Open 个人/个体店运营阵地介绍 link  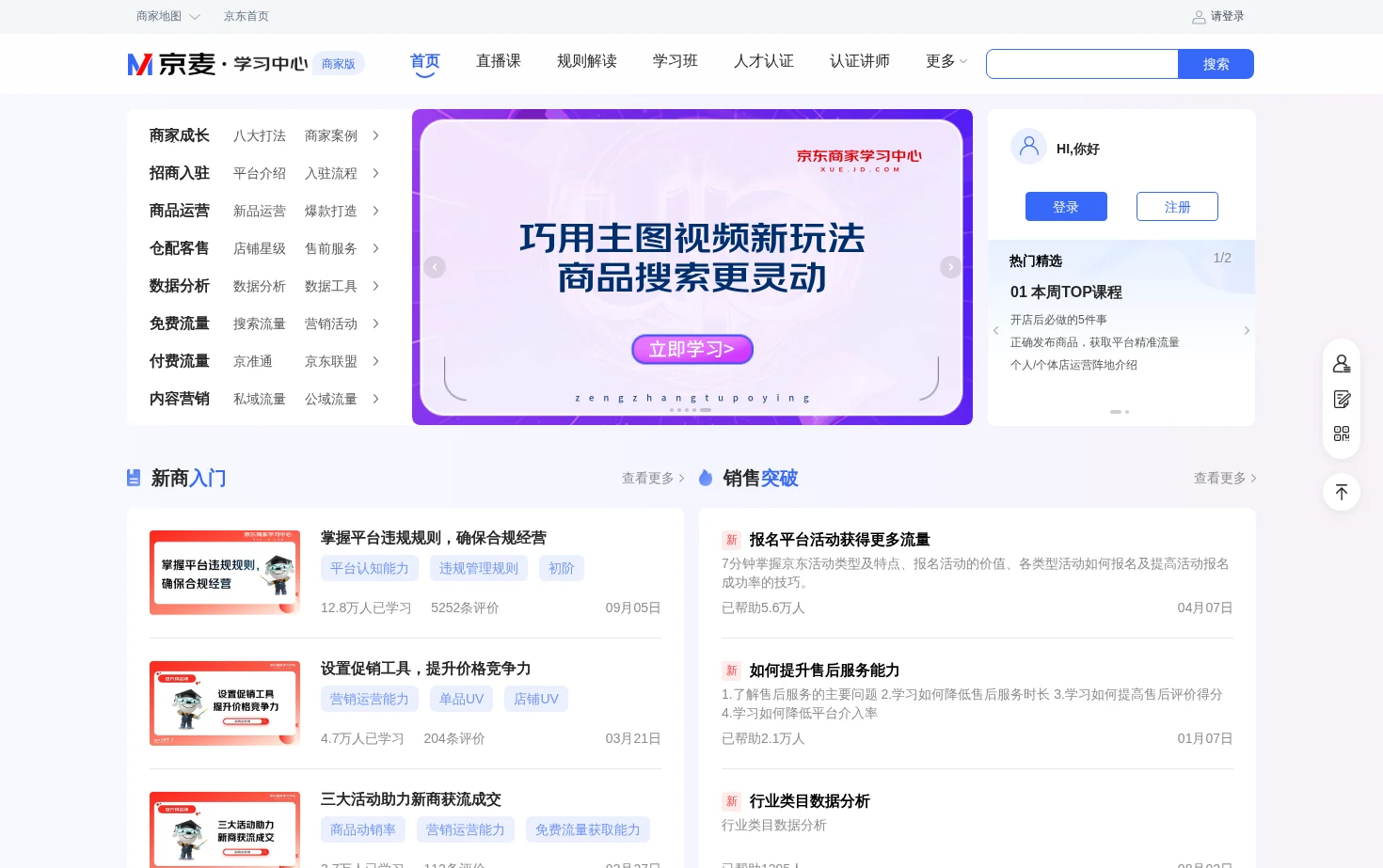click(x=1073, y=365)
